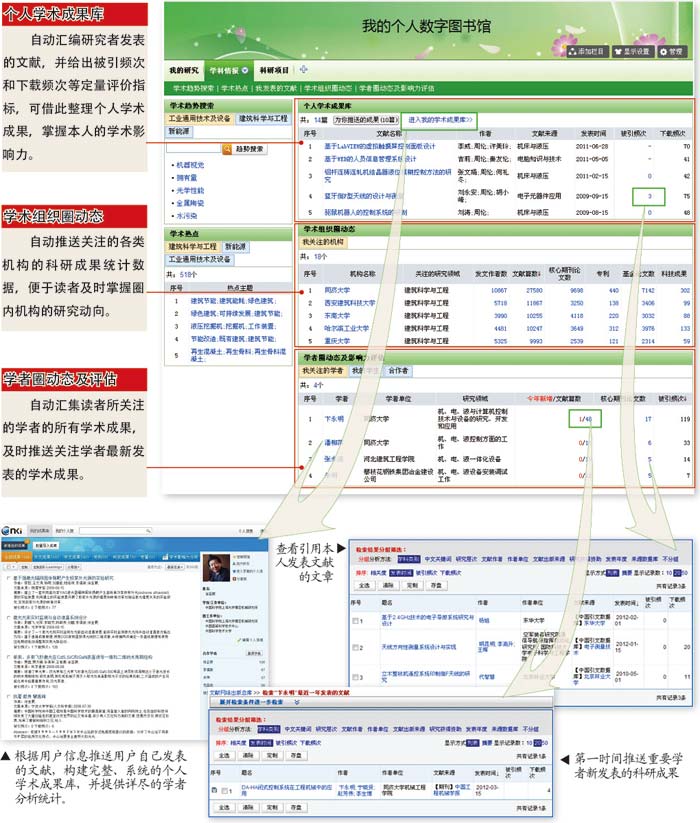Open the 水污染 keyword link
The image size is (700, 823).
(x=187, y=216)
